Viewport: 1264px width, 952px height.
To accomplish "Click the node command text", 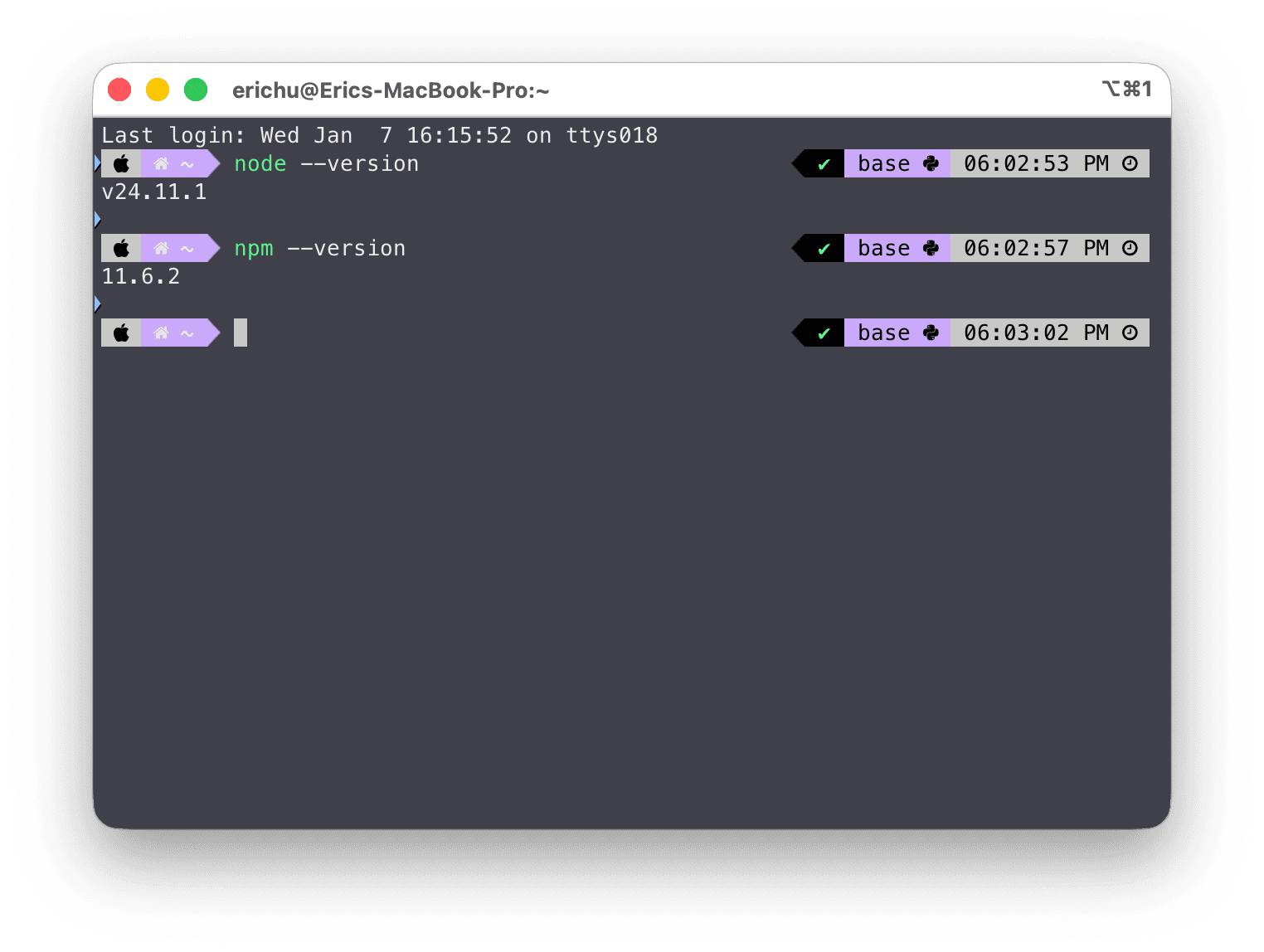I will pyautogui.click(x=260, y=163).
